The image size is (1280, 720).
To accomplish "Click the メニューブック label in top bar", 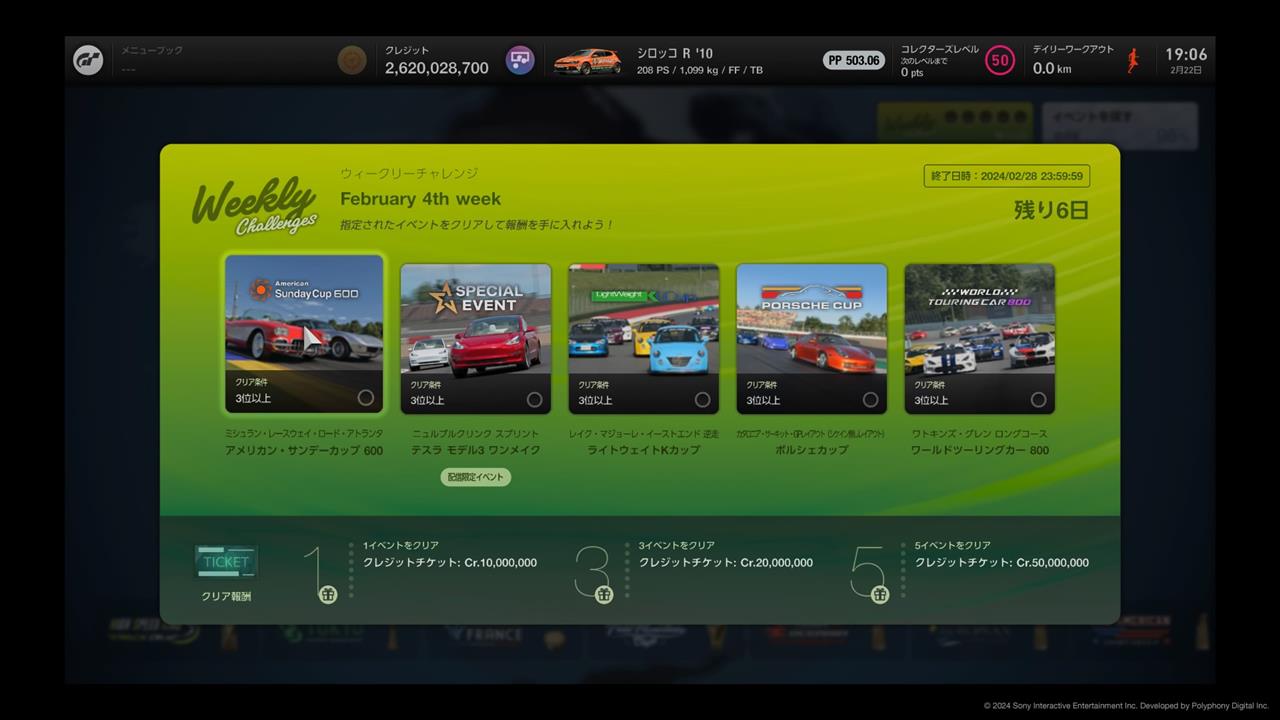I will coord(152,50).
